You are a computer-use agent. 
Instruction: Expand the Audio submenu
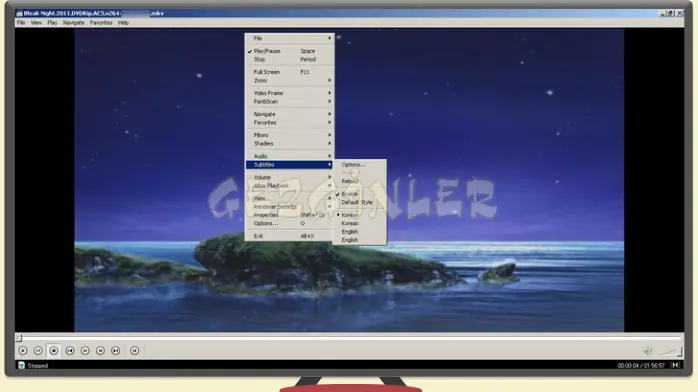tap(289, 156)
